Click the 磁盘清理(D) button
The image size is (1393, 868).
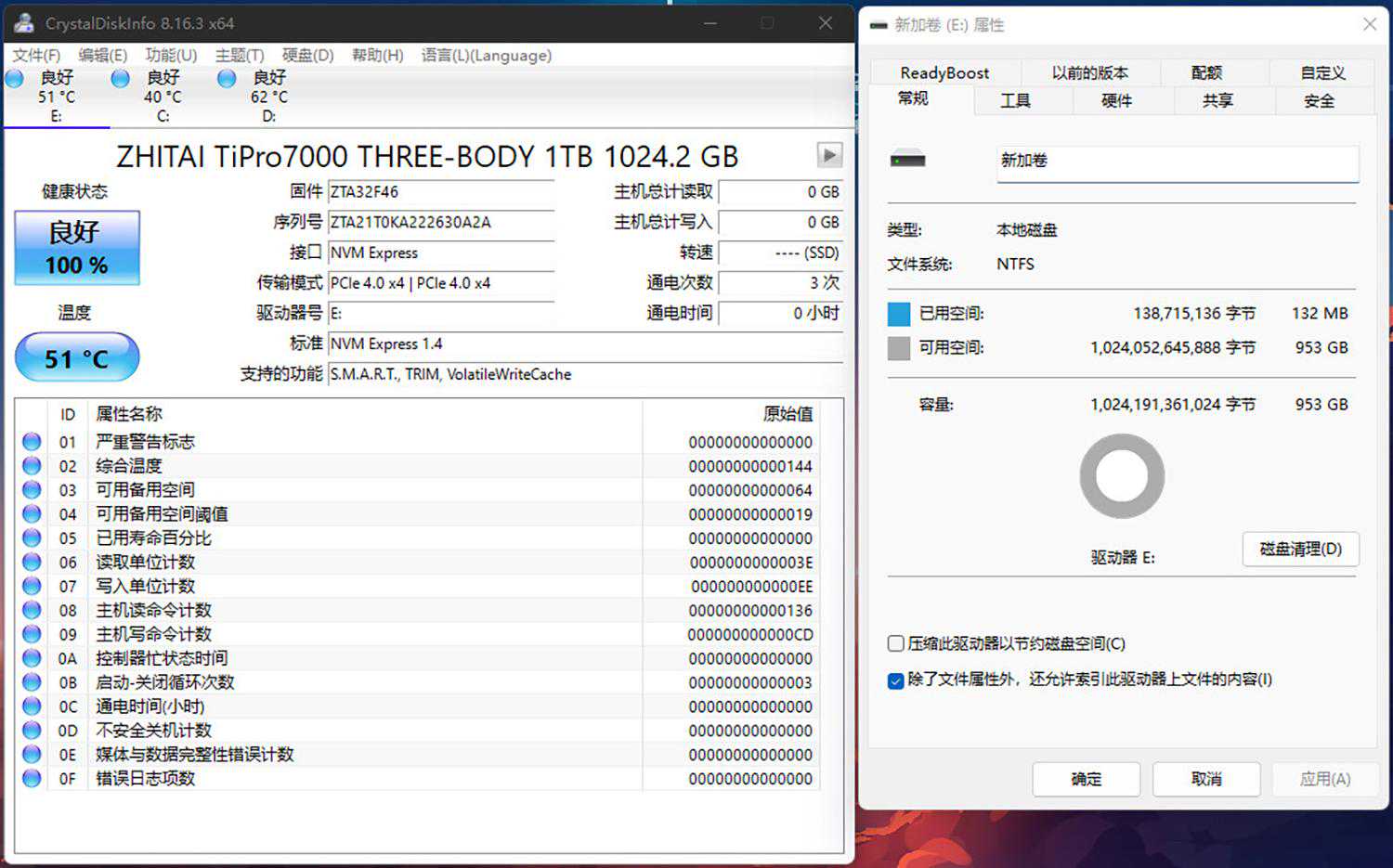coord(1300,550)
